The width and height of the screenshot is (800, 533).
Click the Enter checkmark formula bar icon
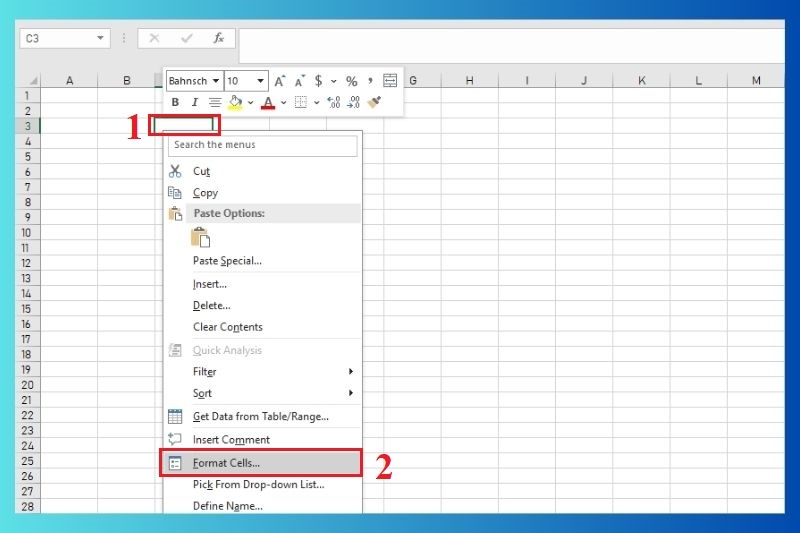pyautogui.click(x=187, y=38)
